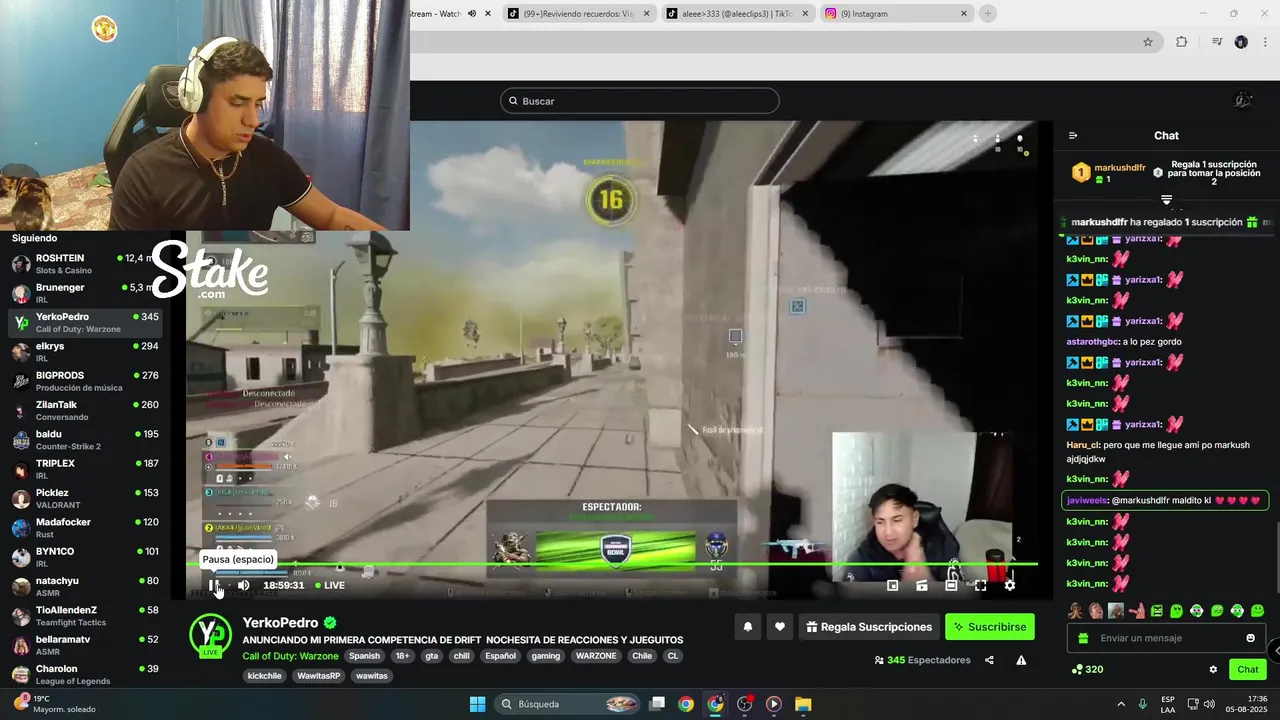Follow YerkoPedro with the heart button
1280x720 pixels.
coord(780,627)
